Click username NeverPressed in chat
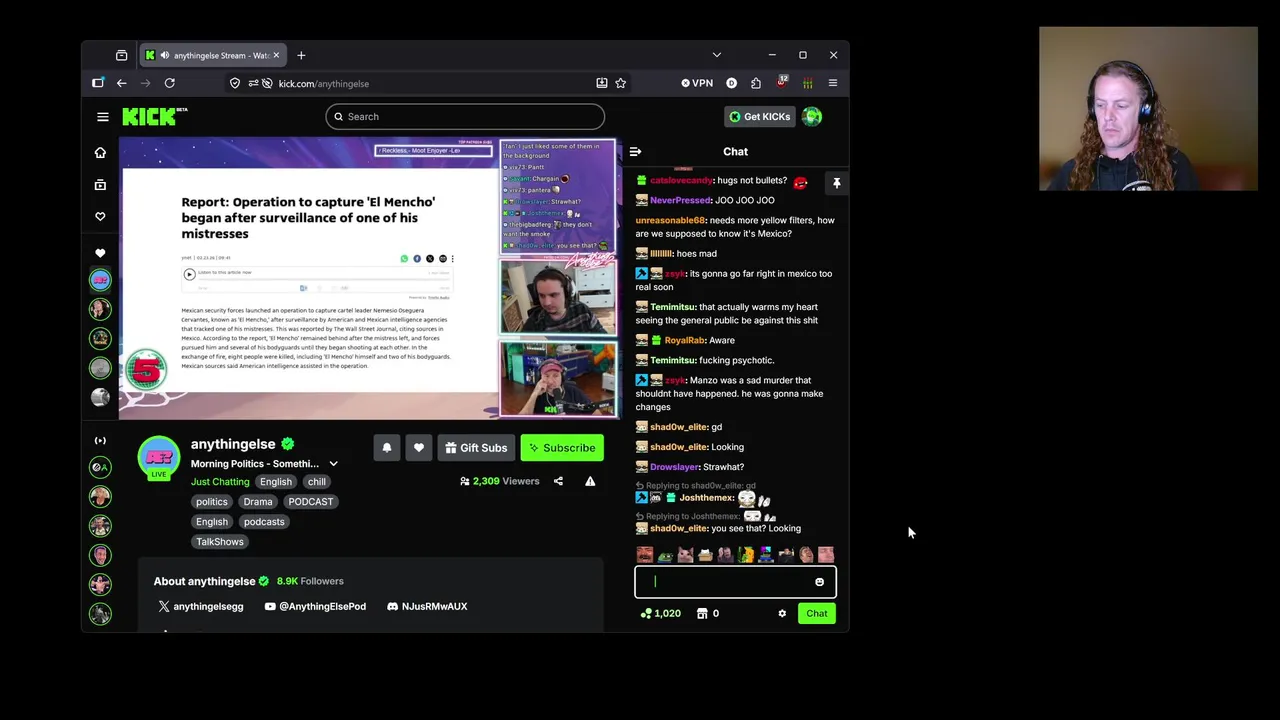 click(x=680, y=200)
